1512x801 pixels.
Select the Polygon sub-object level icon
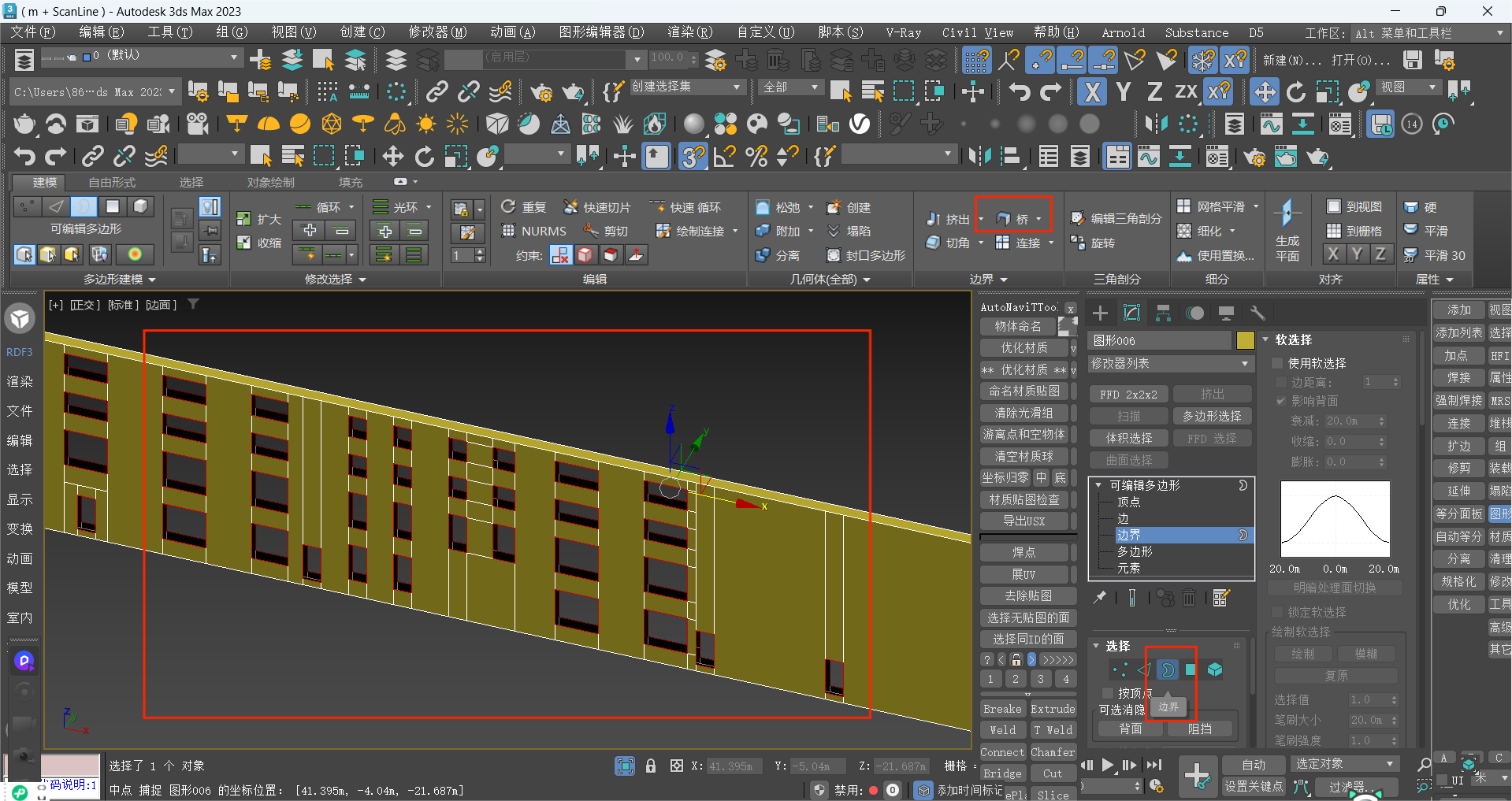click(x=1191, y=669)
